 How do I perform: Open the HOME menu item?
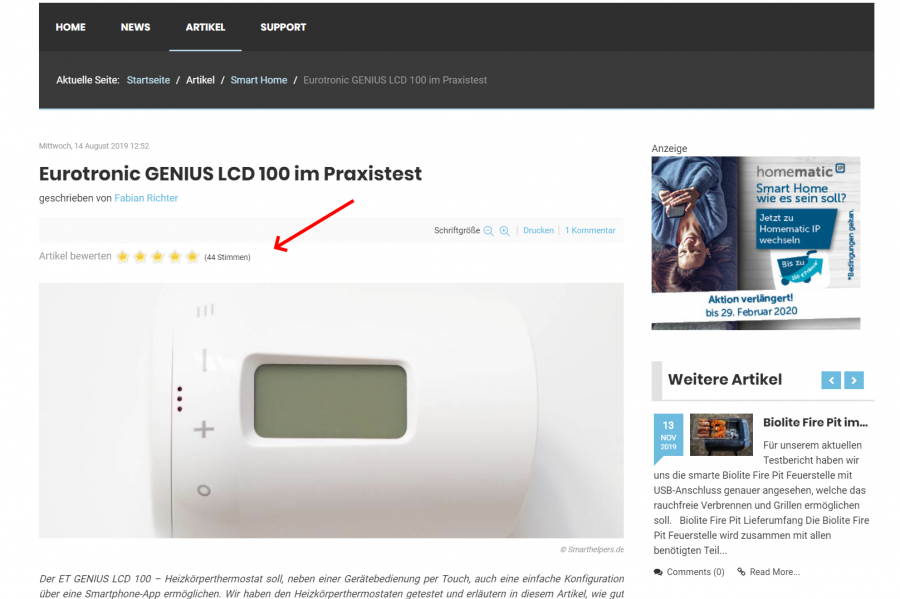(71, 27)
